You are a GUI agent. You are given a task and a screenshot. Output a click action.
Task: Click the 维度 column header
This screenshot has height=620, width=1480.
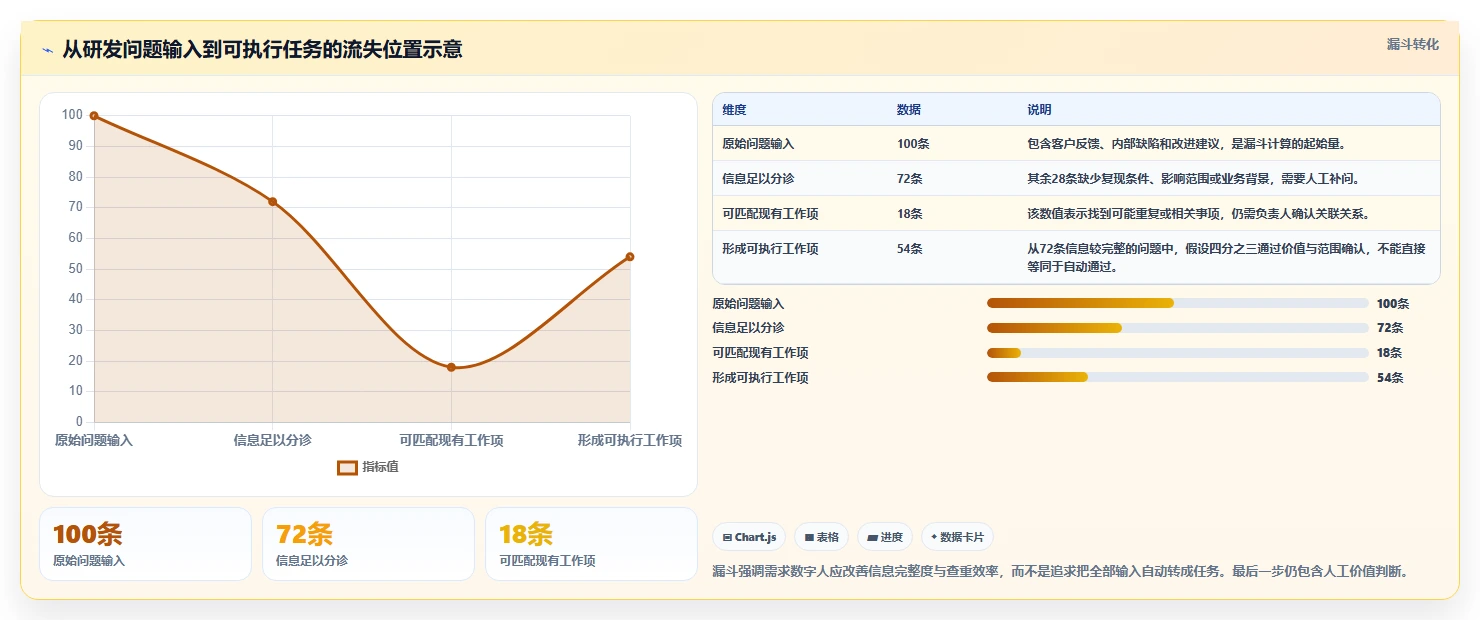click(734, 110)
